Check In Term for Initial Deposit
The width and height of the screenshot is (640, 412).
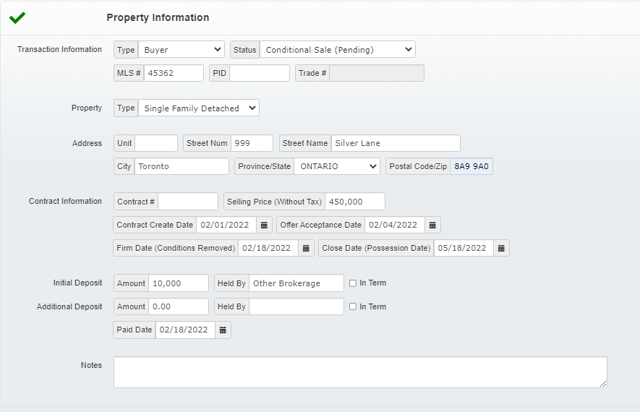[353, 283]
